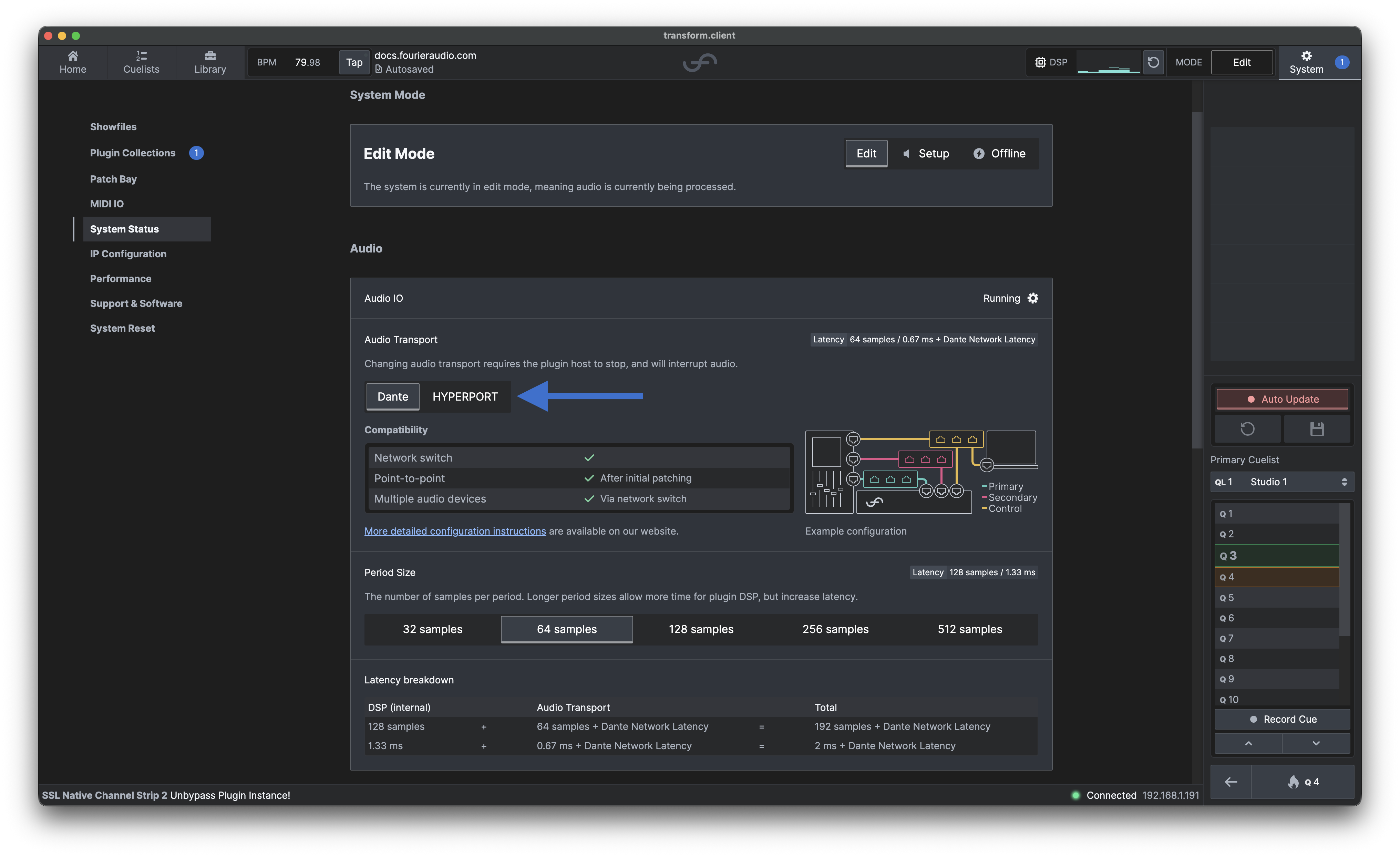
Task: Click the System notification badge
Action: [1341, 62]
